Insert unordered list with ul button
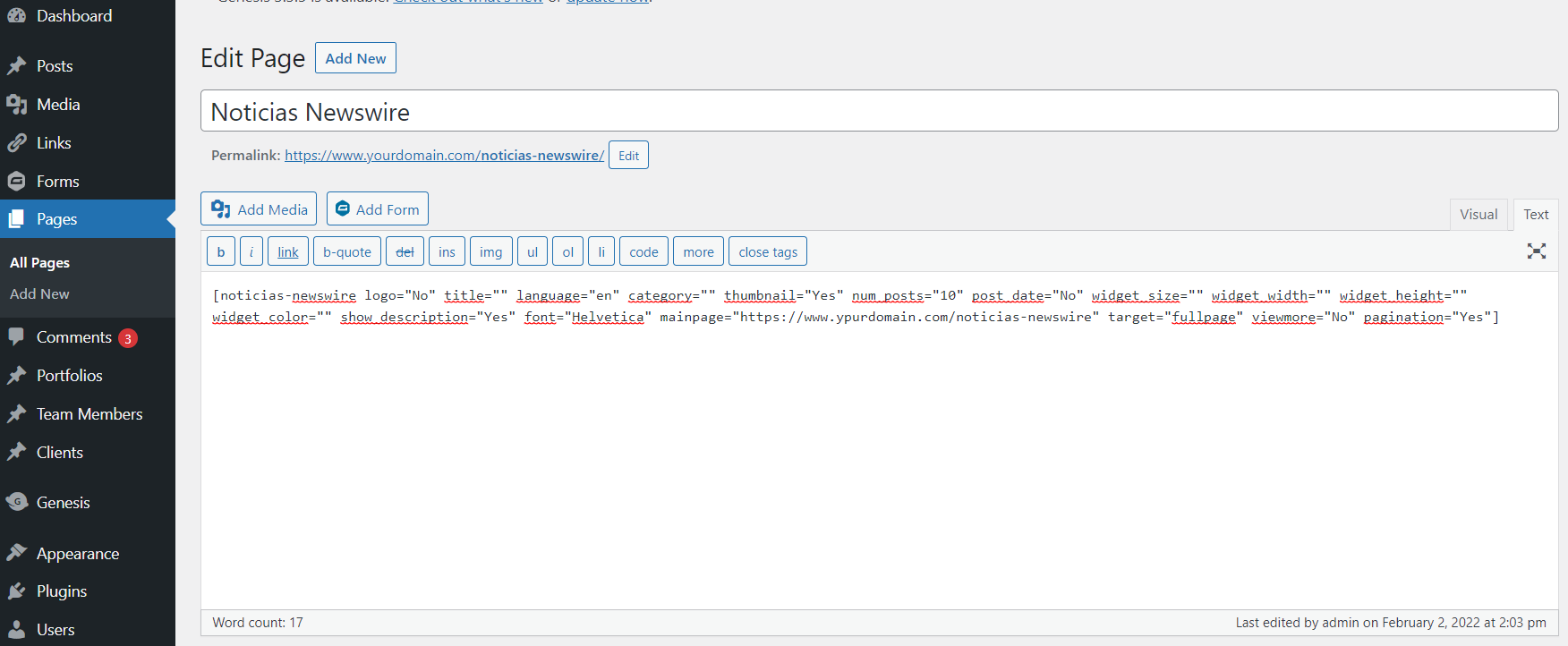 [533, 252]
